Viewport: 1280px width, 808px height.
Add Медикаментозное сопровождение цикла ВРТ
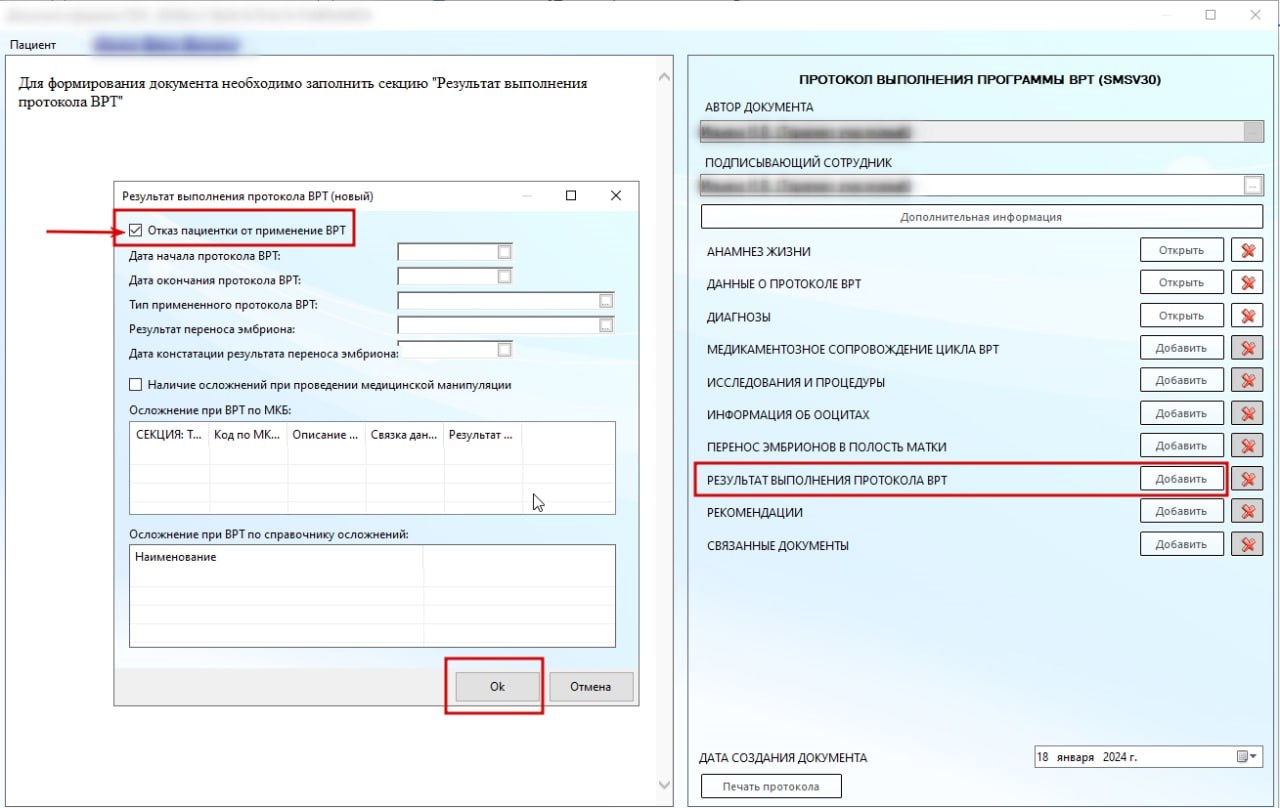point(1181,348)
